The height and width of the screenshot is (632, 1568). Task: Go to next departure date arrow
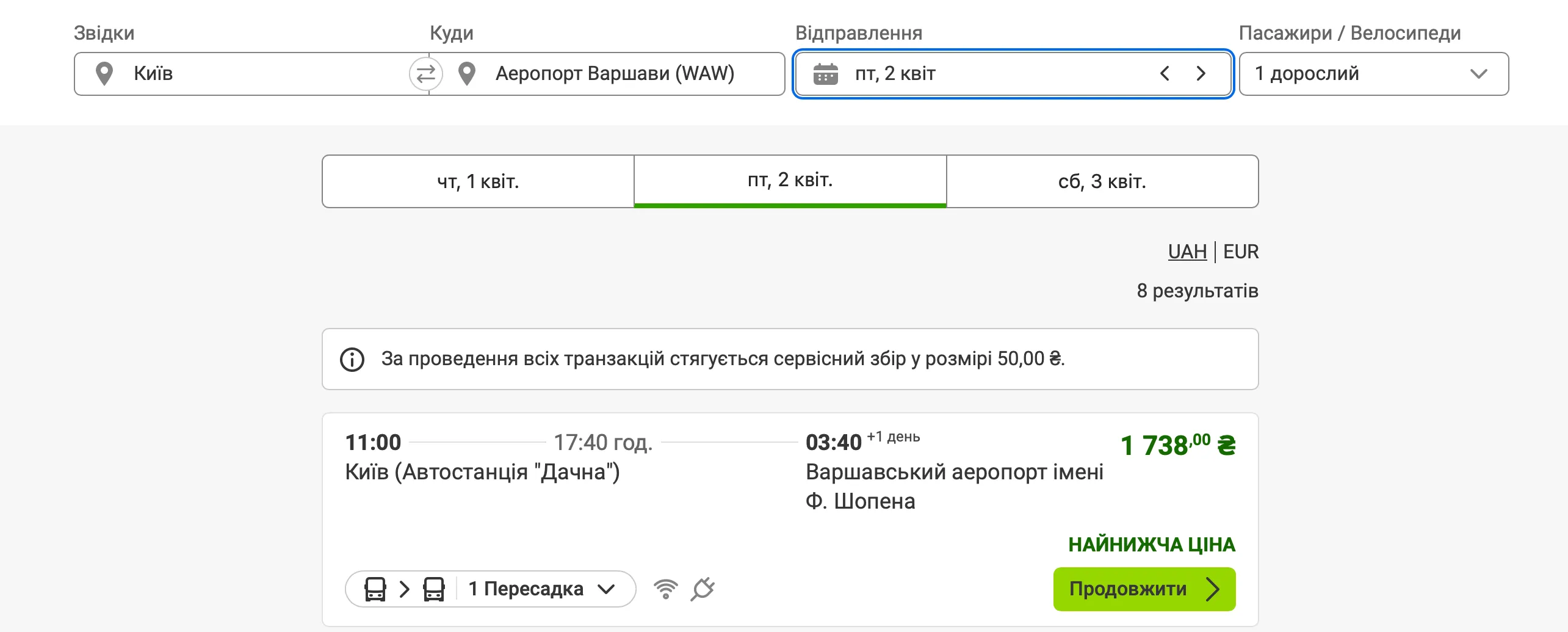pyautogui.click(x=1201, y=74)
